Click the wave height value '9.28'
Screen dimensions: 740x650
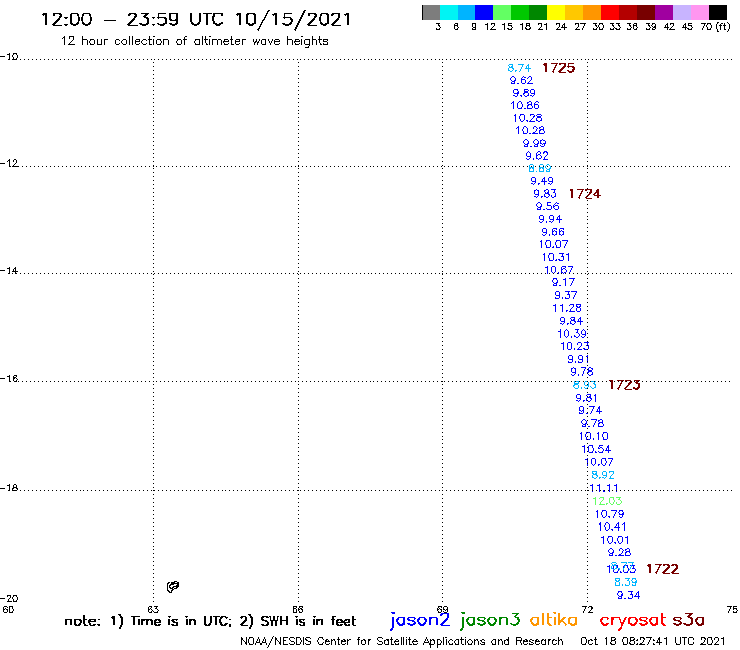tap(619, 552)
